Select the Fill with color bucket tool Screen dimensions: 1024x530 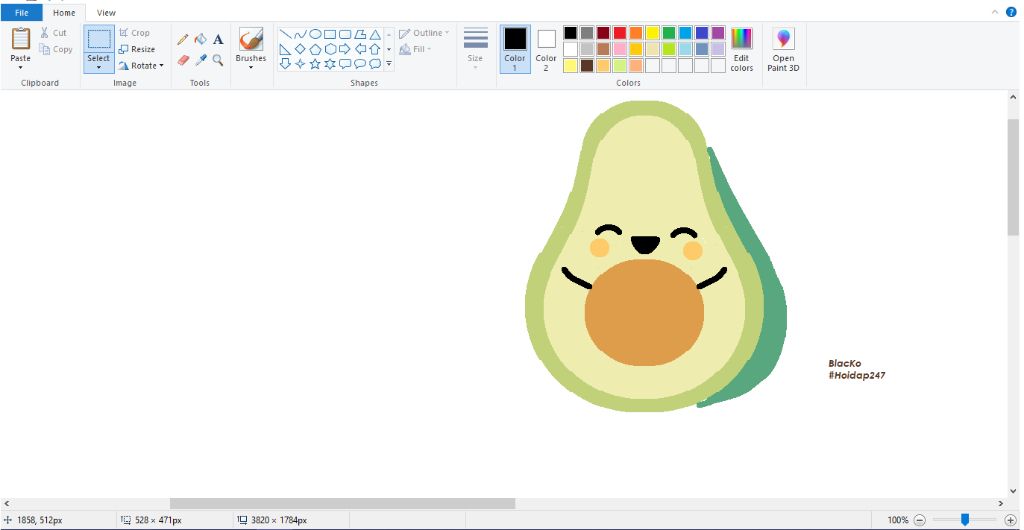(x=200, y=40)
